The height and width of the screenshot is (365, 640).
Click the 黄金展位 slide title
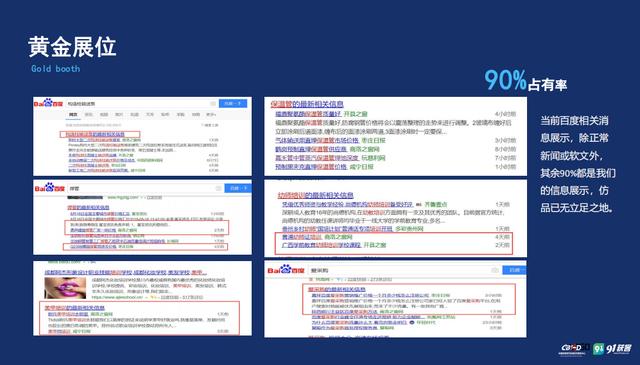point(72,47)
